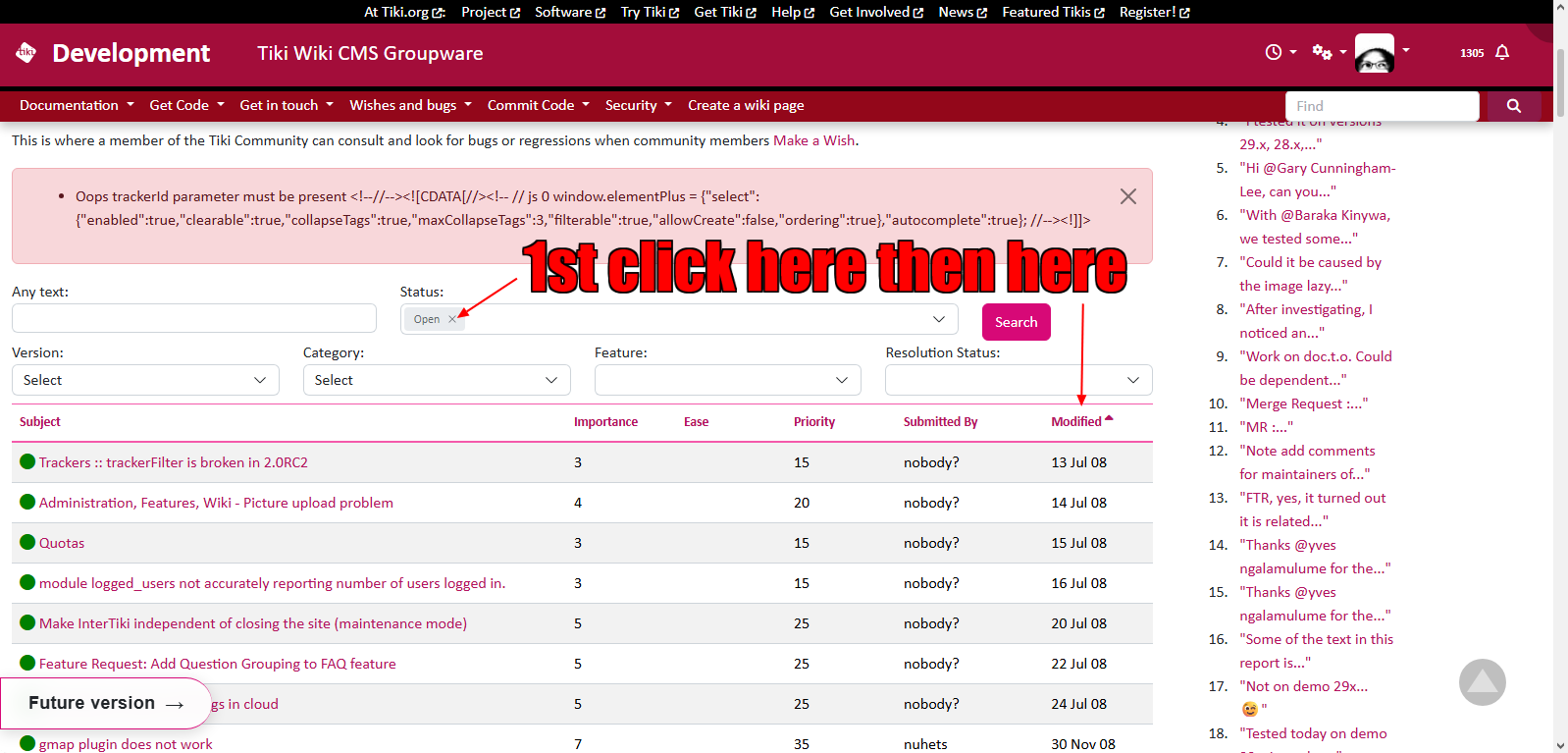Sort the table by Subject

tap(40, 421)
